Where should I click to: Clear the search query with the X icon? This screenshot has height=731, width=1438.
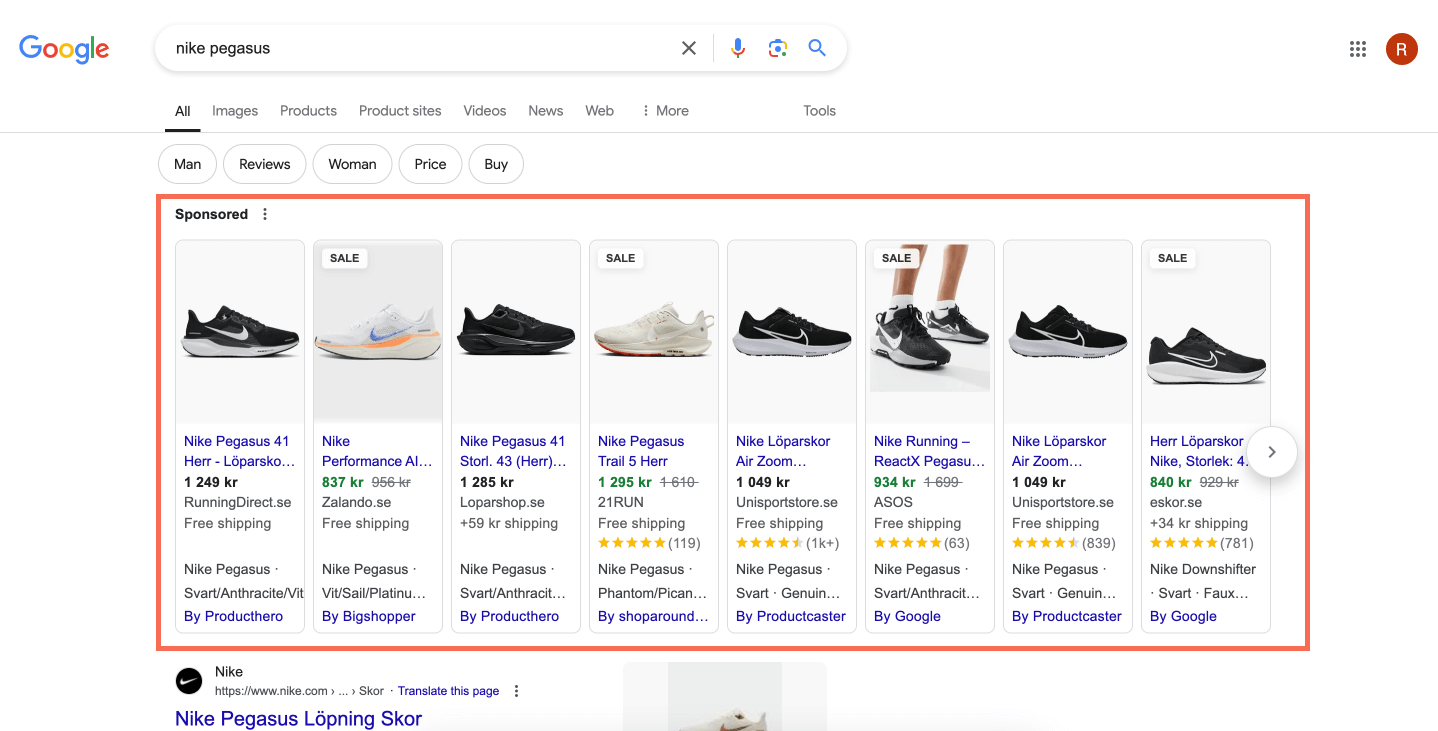tap(688, 47)
